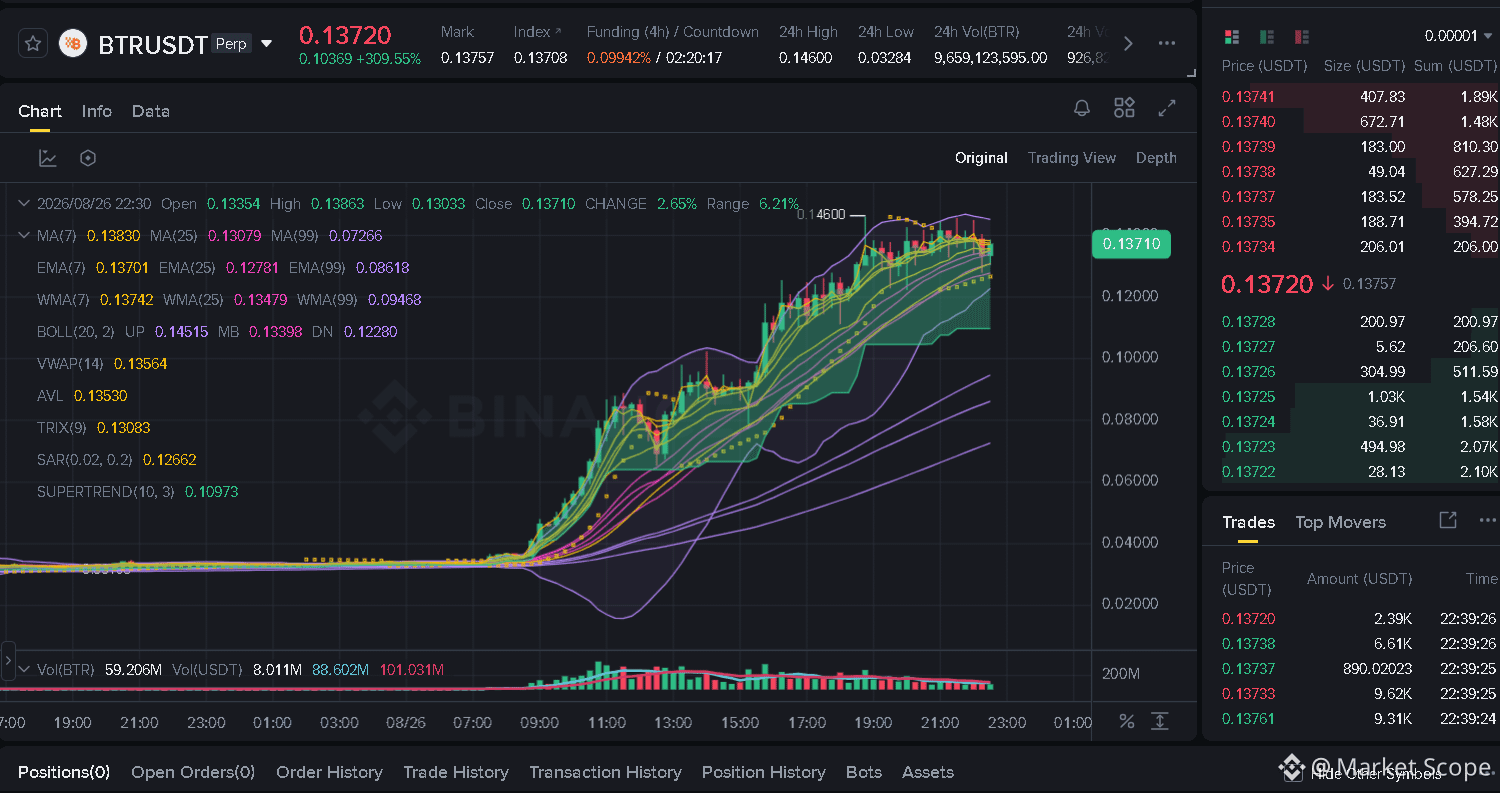Show the Depth chart

(1156, 158)
